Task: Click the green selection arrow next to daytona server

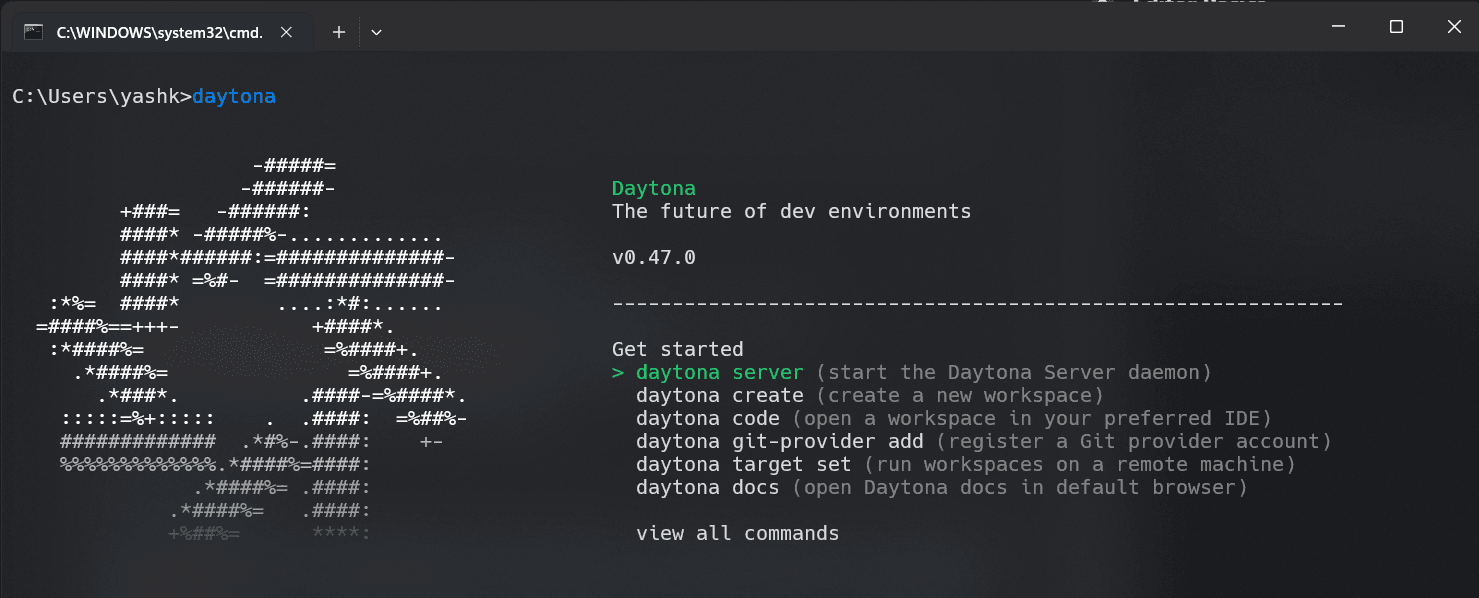Action: coord(618,371)
